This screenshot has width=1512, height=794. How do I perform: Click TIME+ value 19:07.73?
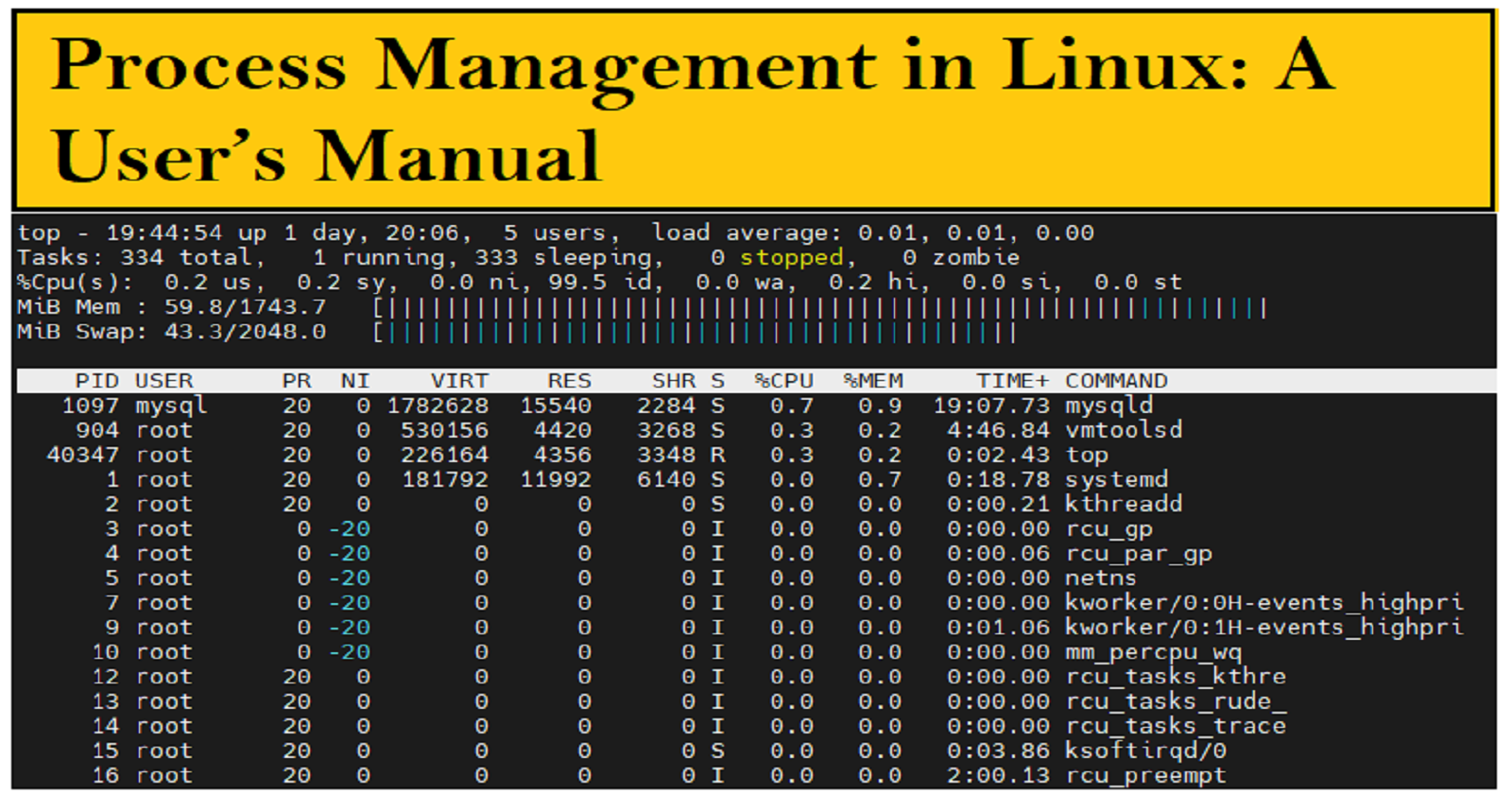[991, 406]
